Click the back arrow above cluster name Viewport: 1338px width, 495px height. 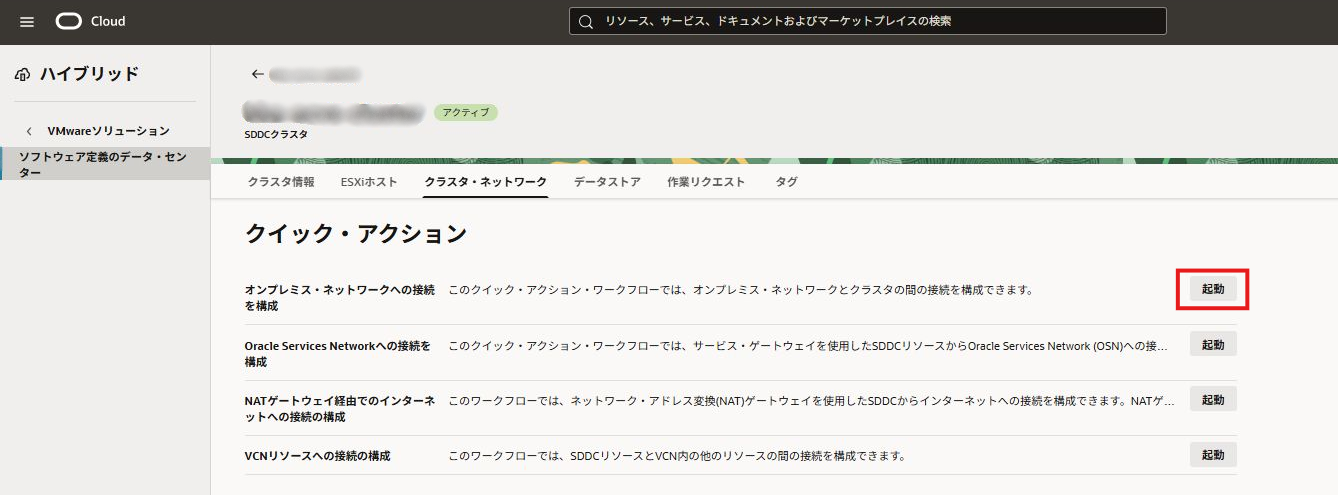tap(258, 74)
